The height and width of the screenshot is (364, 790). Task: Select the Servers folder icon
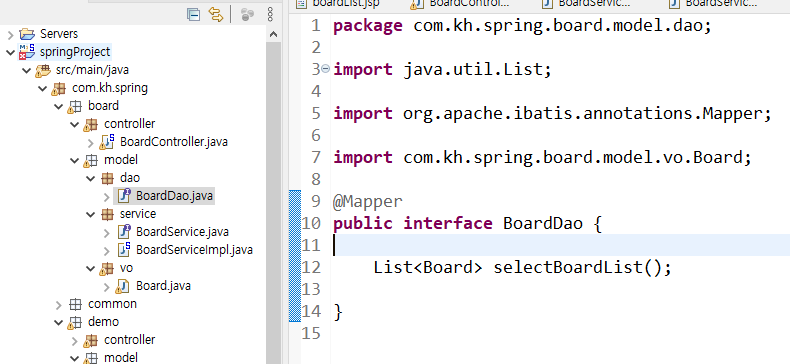(x=27, y=34)
